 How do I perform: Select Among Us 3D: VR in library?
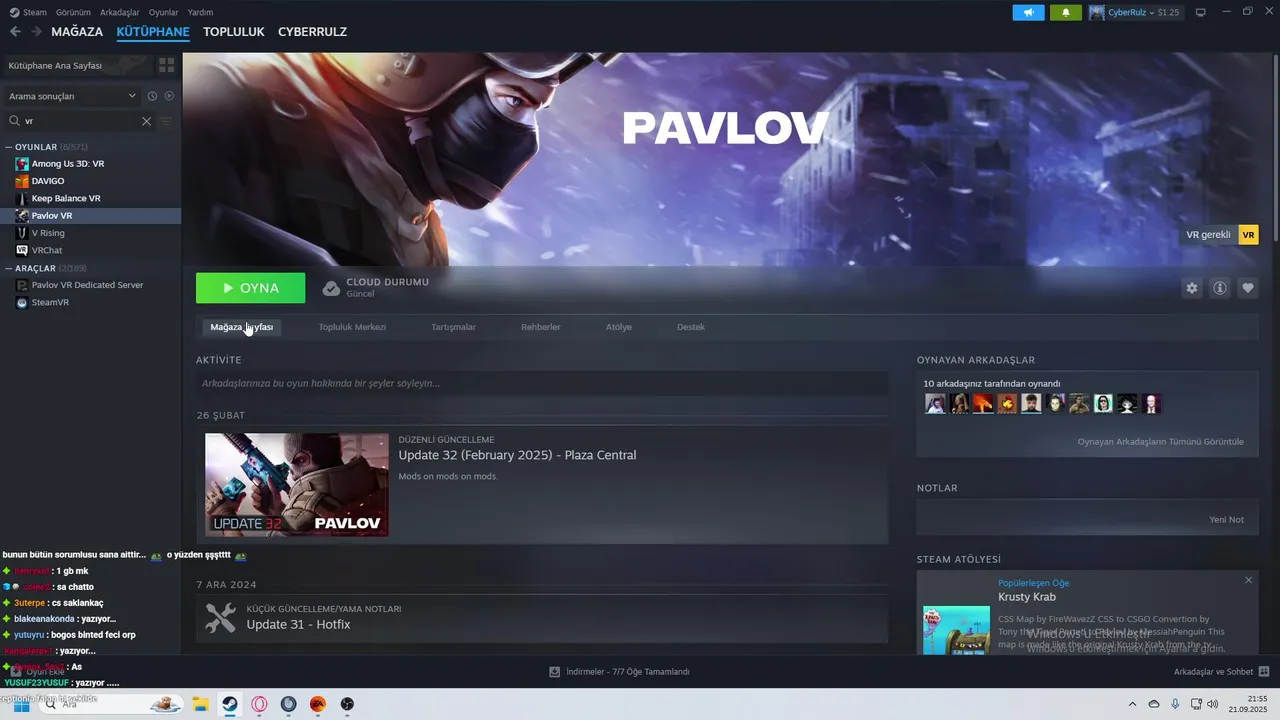91,164
